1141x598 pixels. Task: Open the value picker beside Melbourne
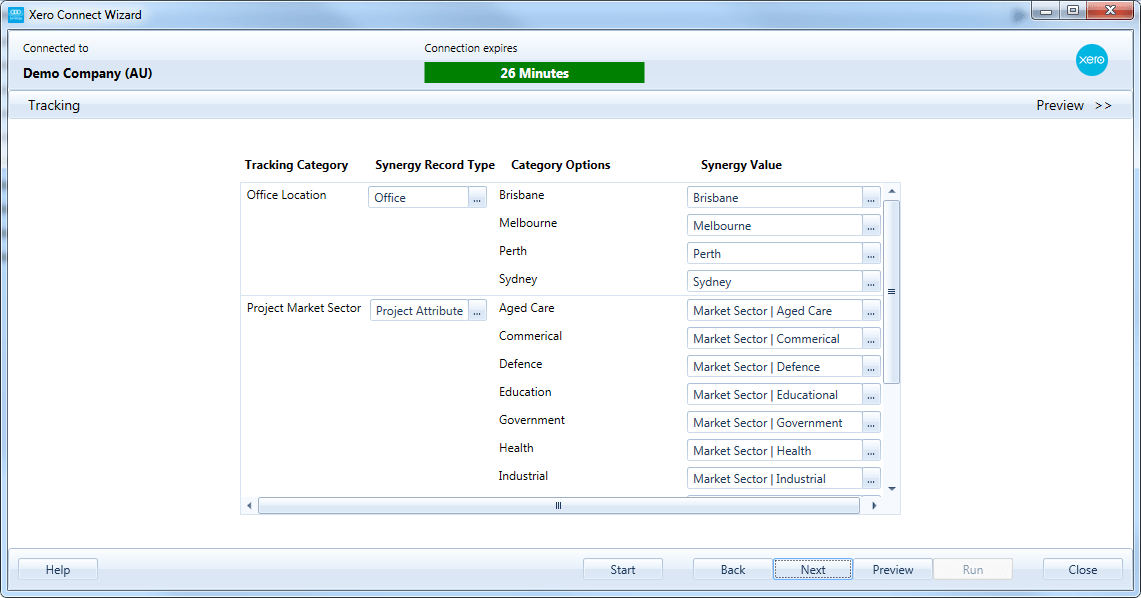click(870, 225)
